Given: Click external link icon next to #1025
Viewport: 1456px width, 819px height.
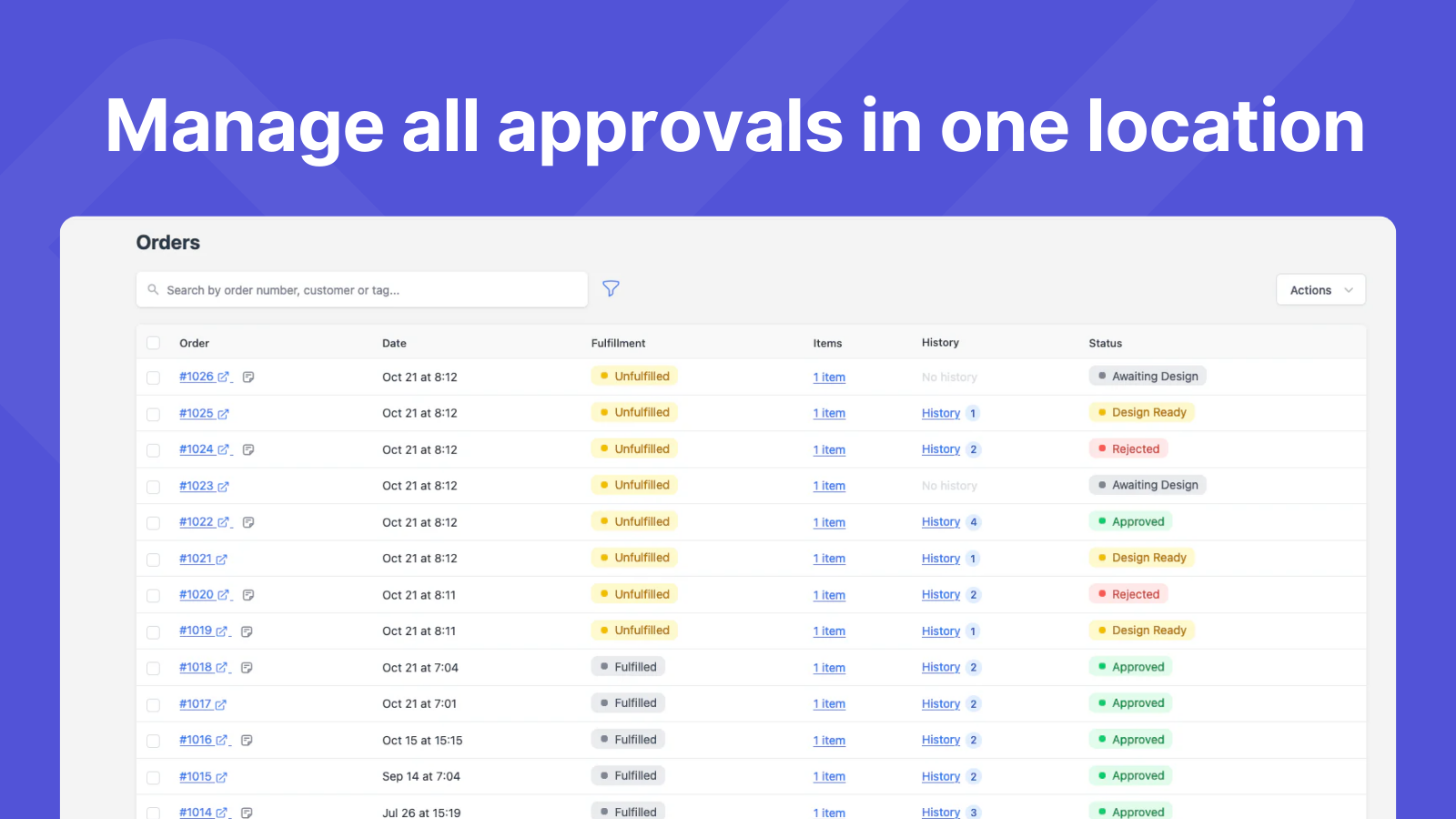Looking at the screenshot, I should click(224, 414).
